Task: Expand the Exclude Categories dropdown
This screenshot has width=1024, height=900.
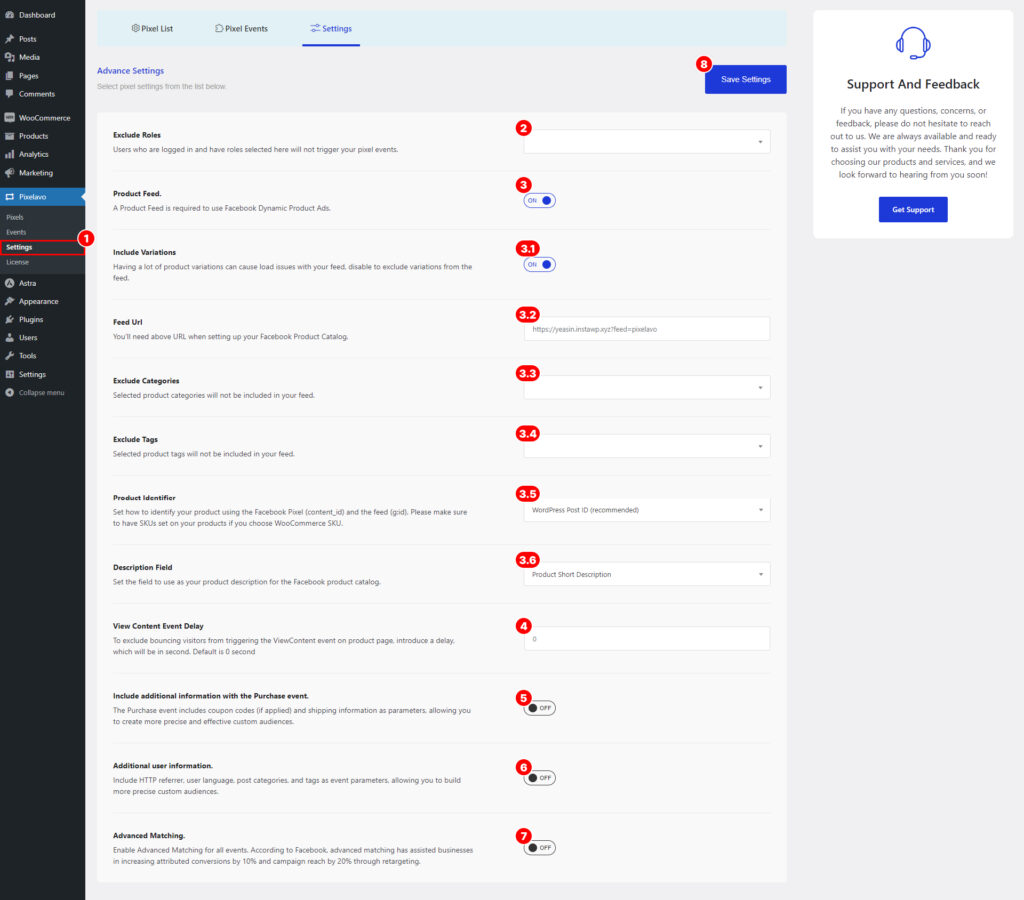Action: tap(646, 387)
